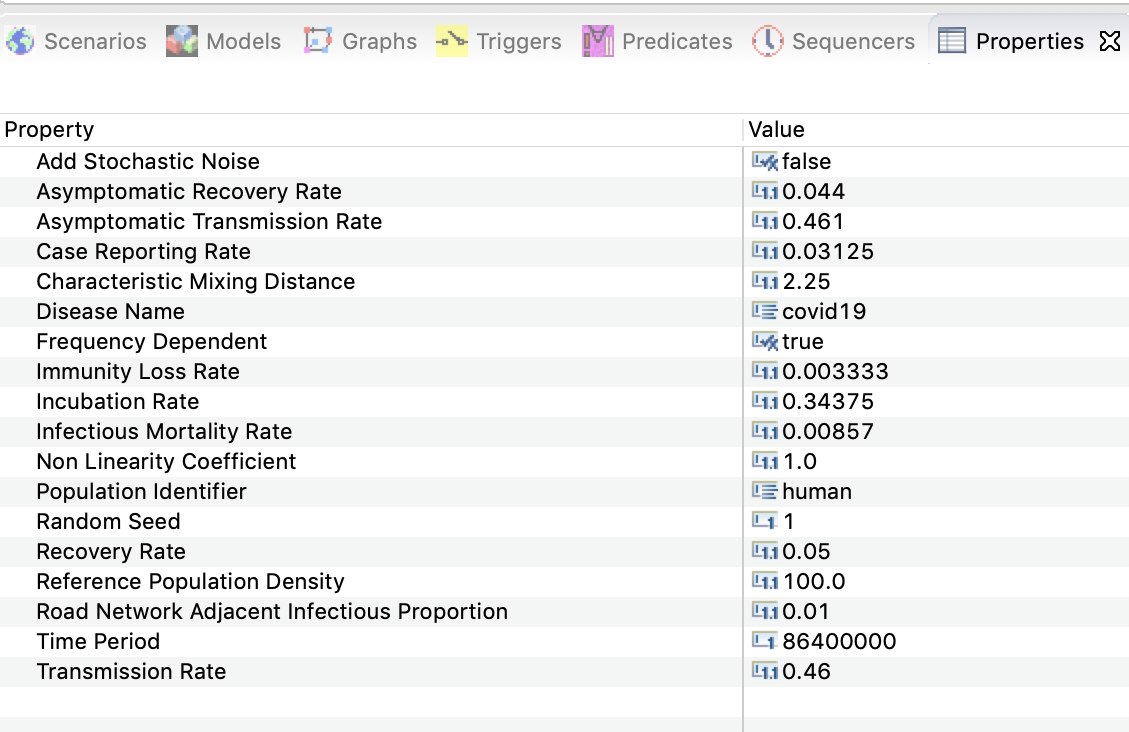The image size is (1129, 732).
Task: Click the Properties table icon
Action: coord(951,41)
